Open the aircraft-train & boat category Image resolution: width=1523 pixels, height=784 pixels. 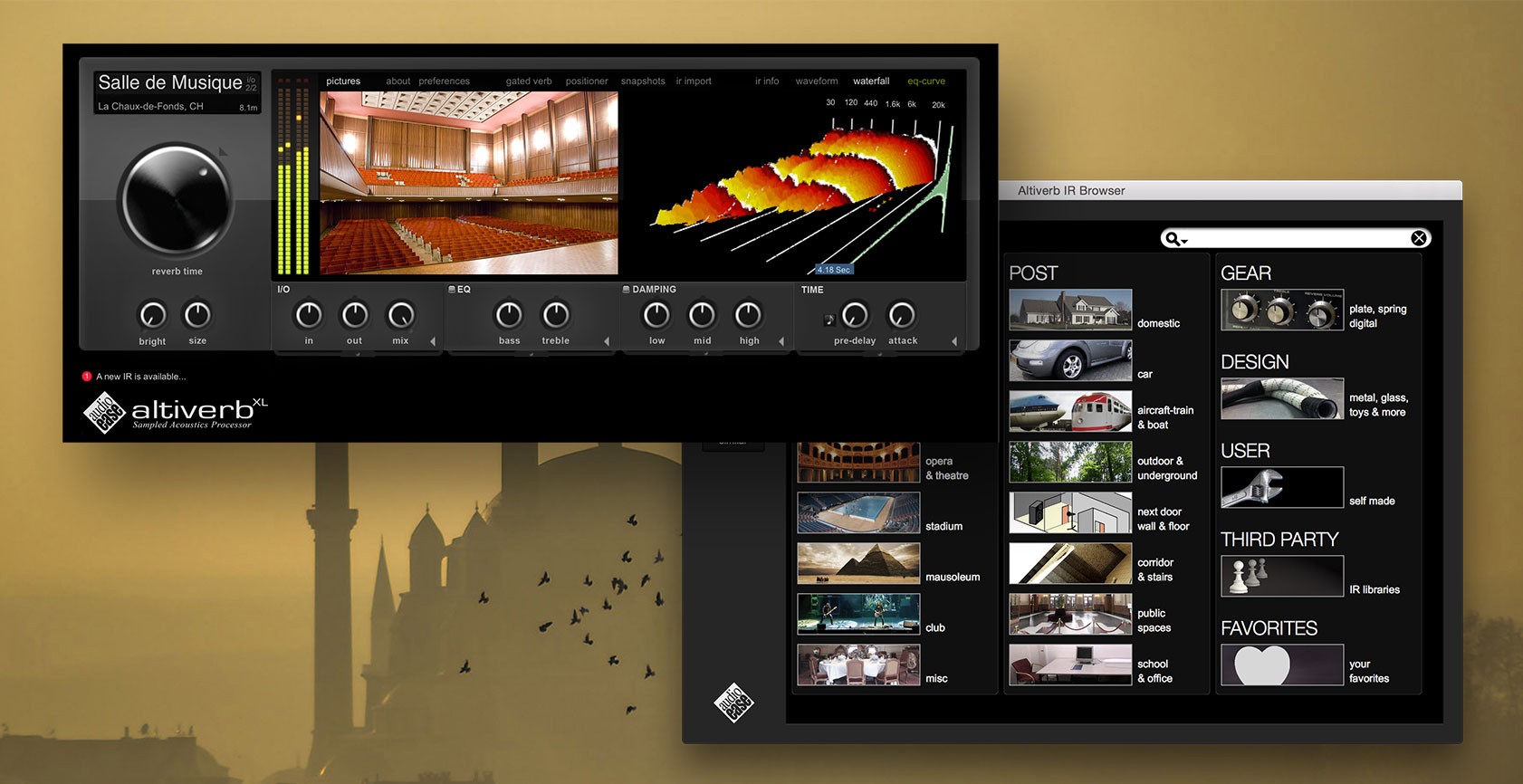(1070, 412)
